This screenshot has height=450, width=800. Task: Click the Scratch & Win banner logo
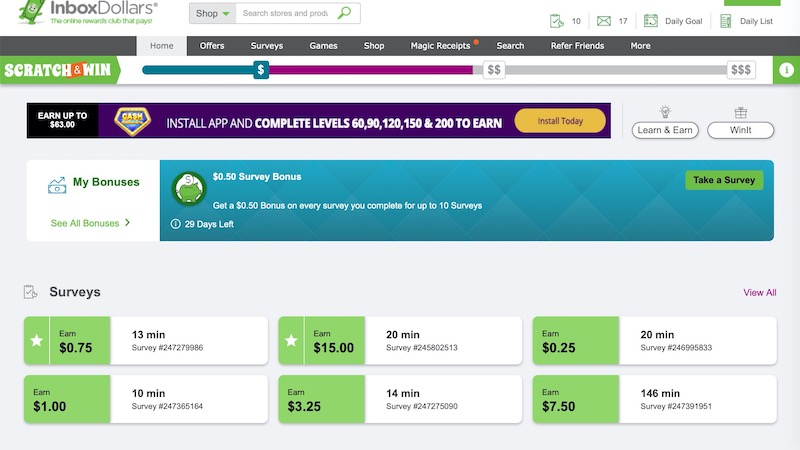pyautogui.click(x=58, y=70)
